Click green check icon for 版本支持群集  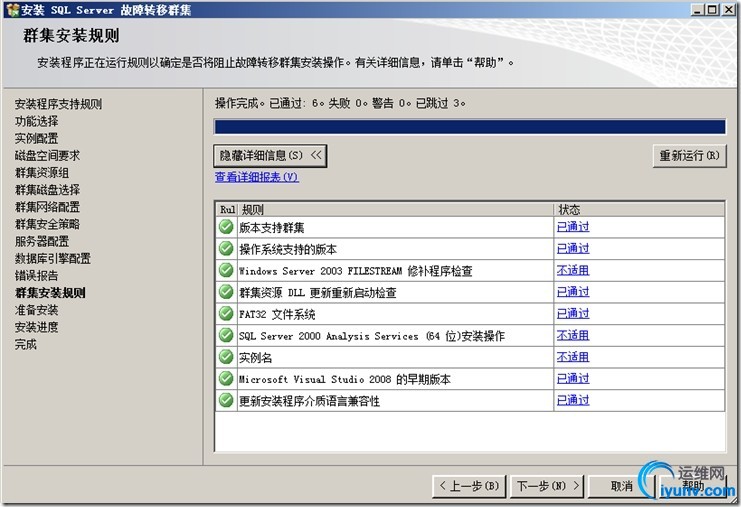click(226, 227)
